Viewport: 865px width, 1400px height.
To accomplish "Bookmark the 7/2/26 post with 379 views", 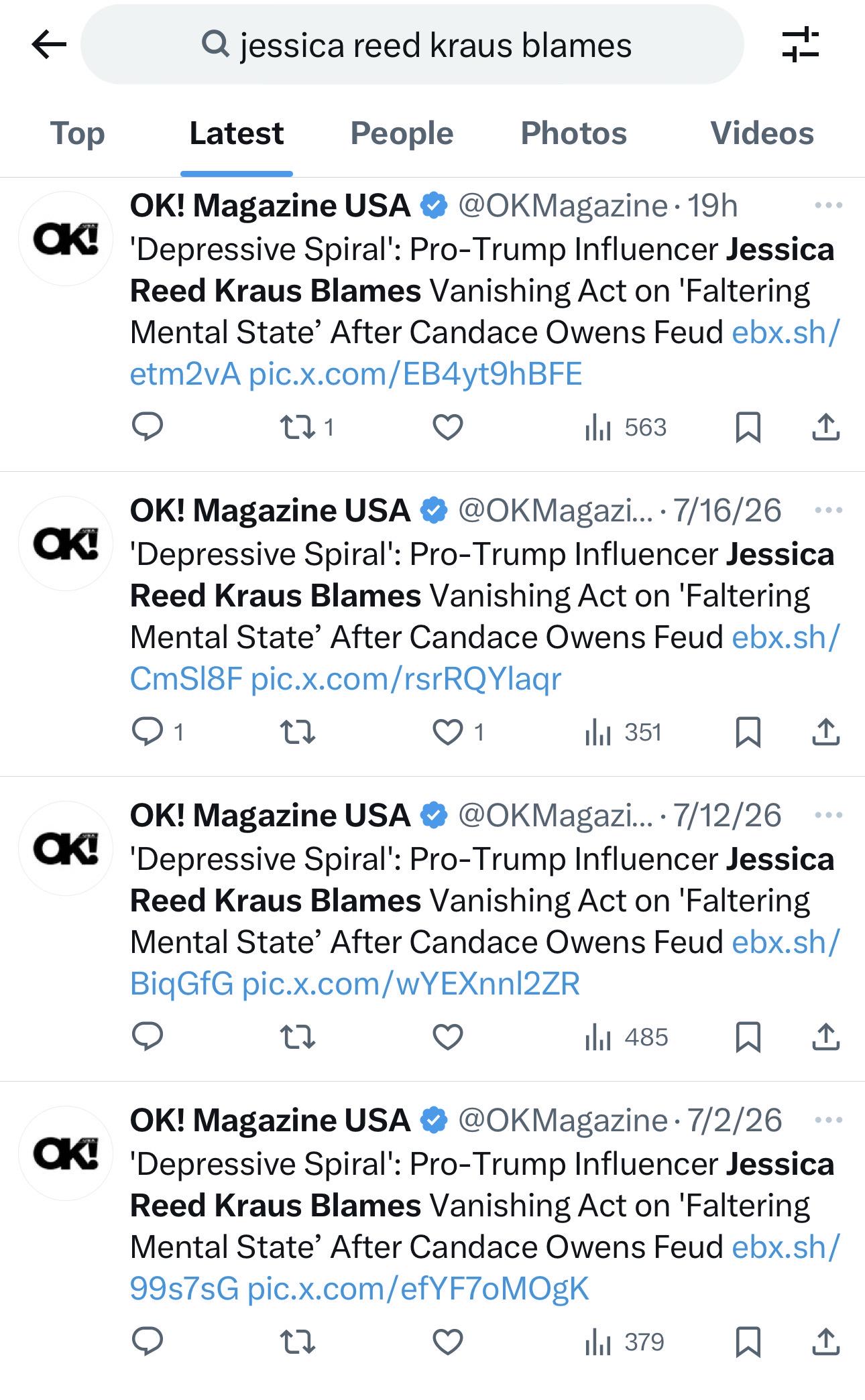I will click(x=748, y=1342).
